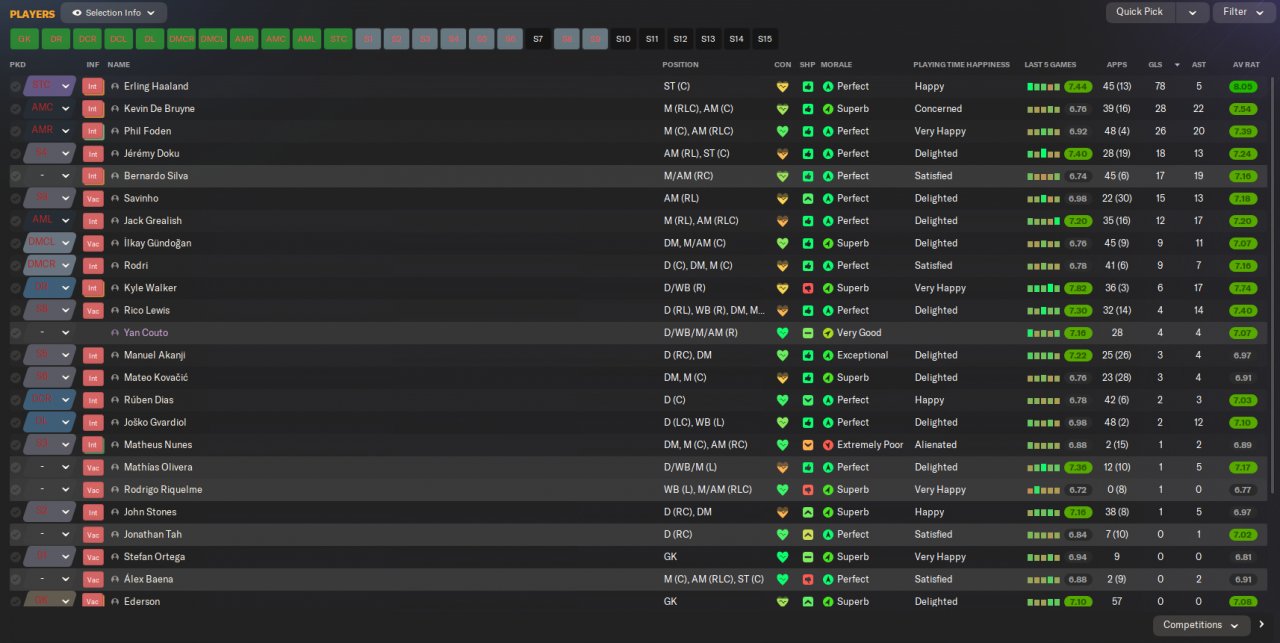Sort by the AV RAT column header

click(x=1245, y=65)
